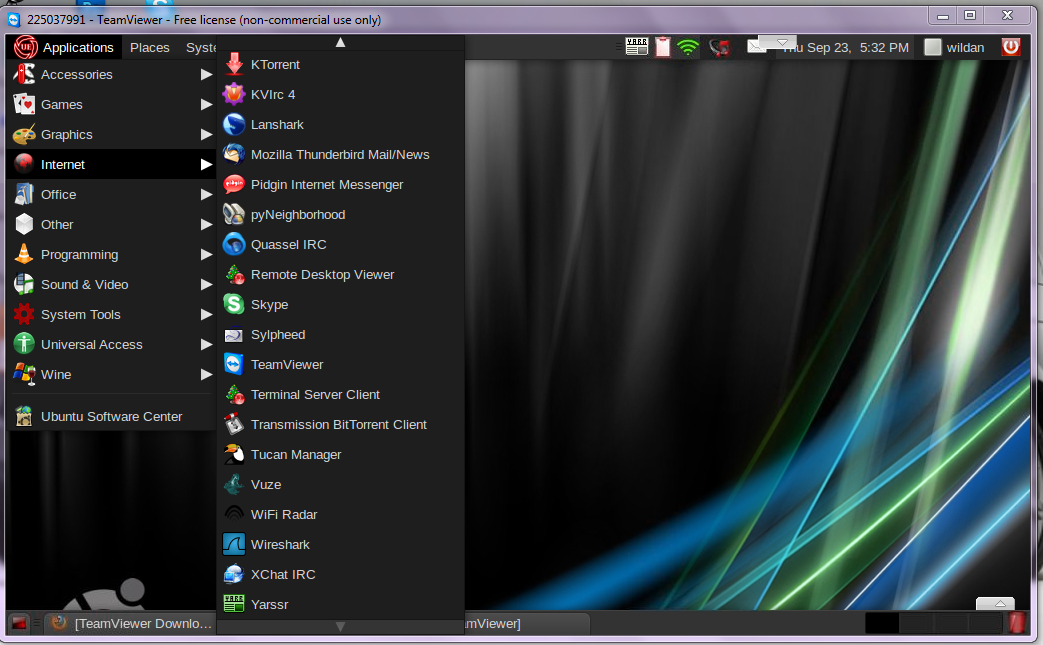
Task: Click the TeamViewer window title bar icon
Action: 14,20
